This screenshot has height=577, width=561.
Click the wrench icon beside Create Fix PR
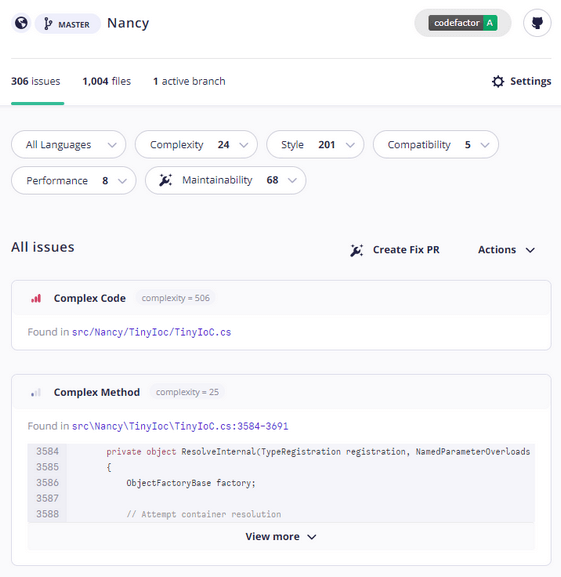point(356,250)
